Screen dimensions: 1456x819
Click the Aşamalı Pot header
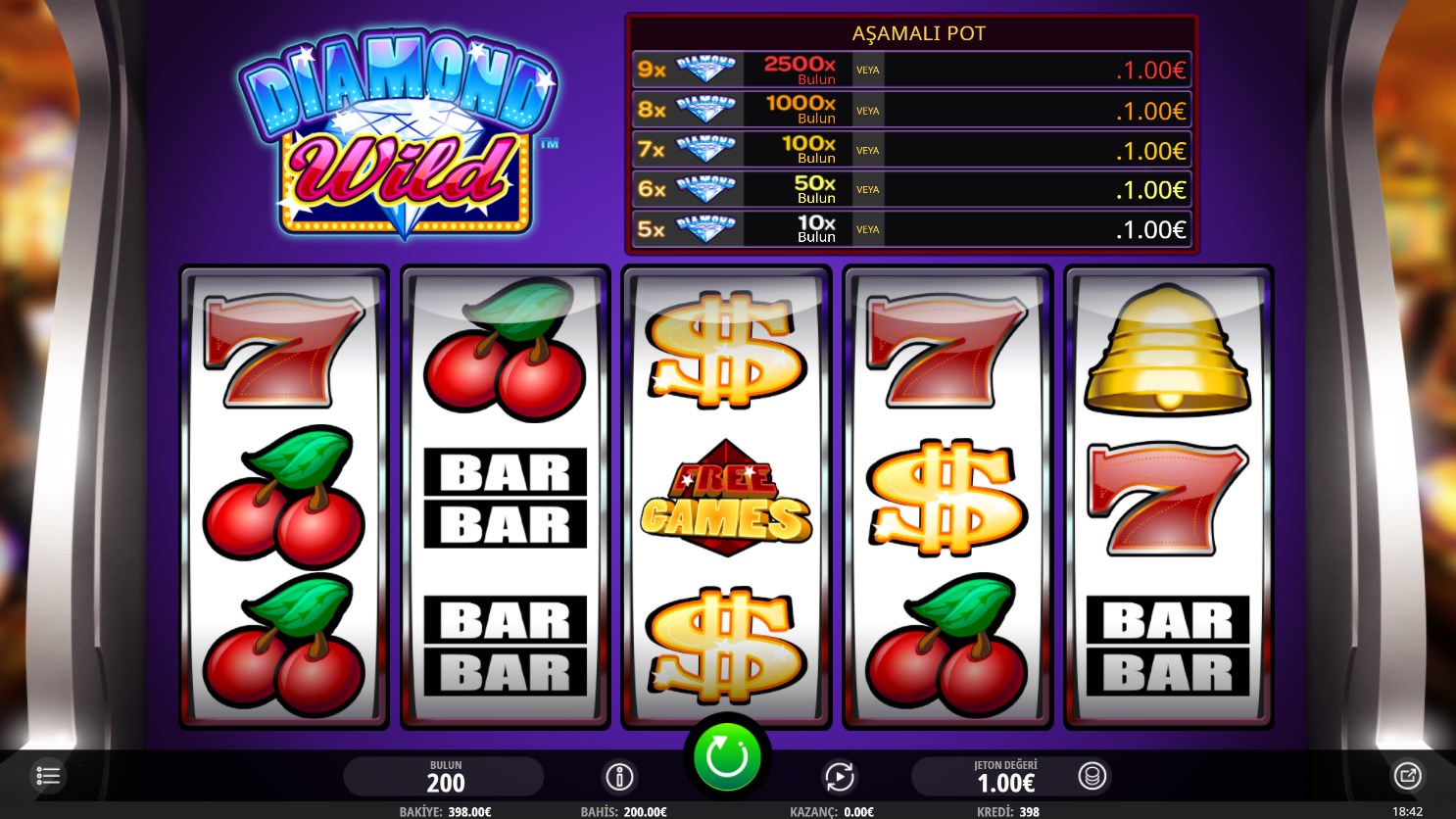[918, 32]
